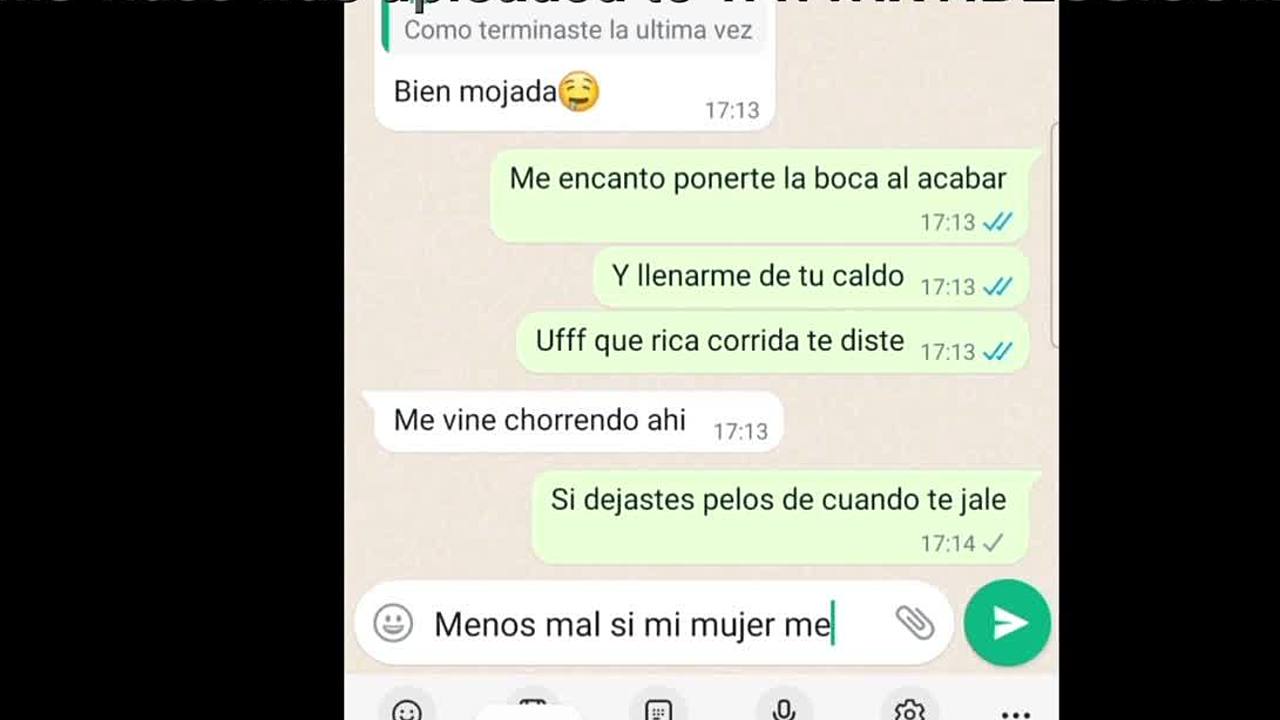
Task: Tap the keyboard microphone voice input icon
Action: coord(784,709)
